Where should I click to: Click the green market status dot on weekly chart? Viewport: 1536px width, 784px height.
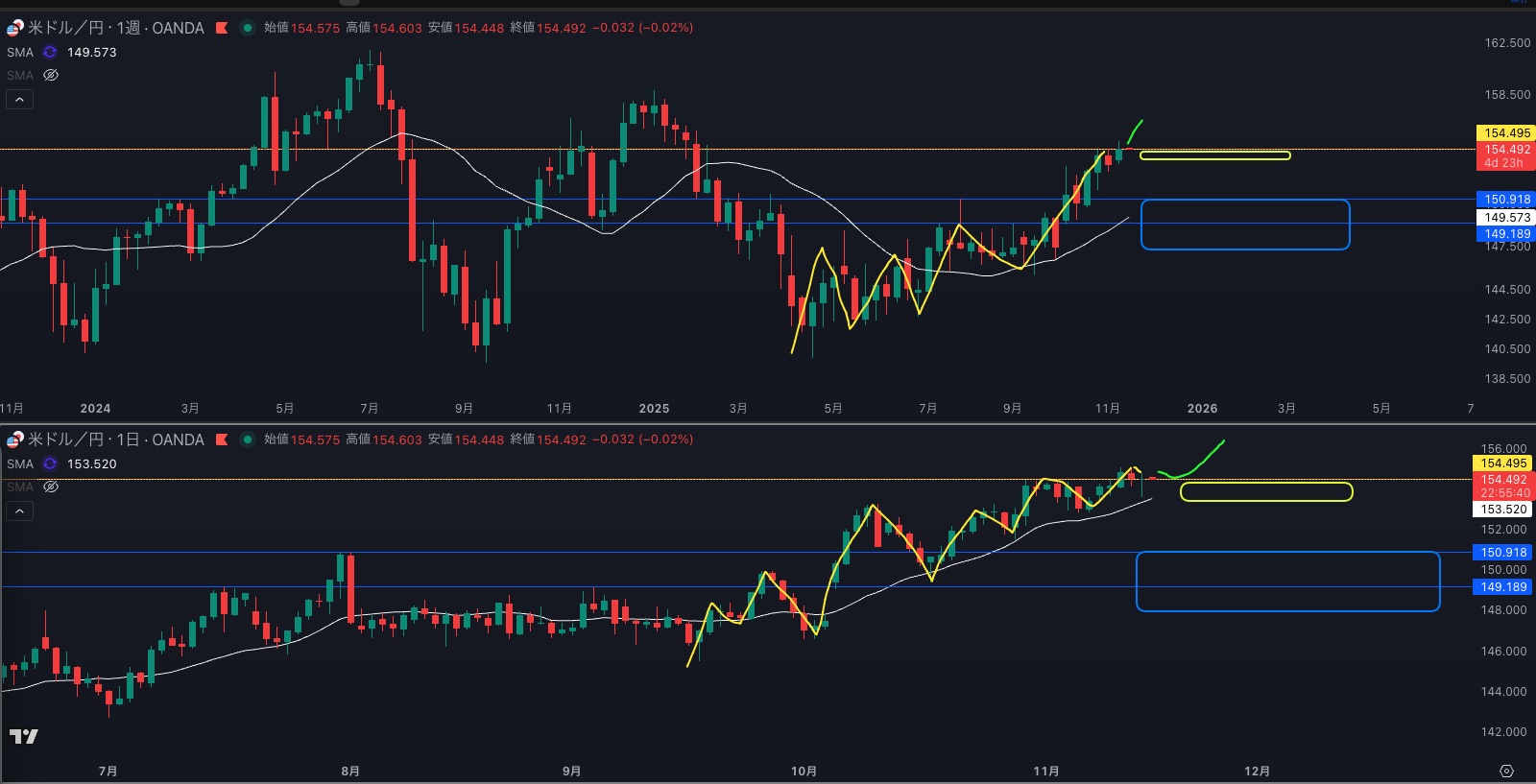tap(247, 28)
